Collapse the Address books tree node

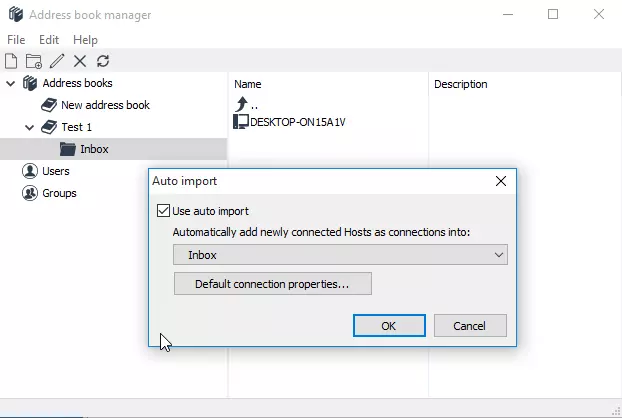coord(11,83)
